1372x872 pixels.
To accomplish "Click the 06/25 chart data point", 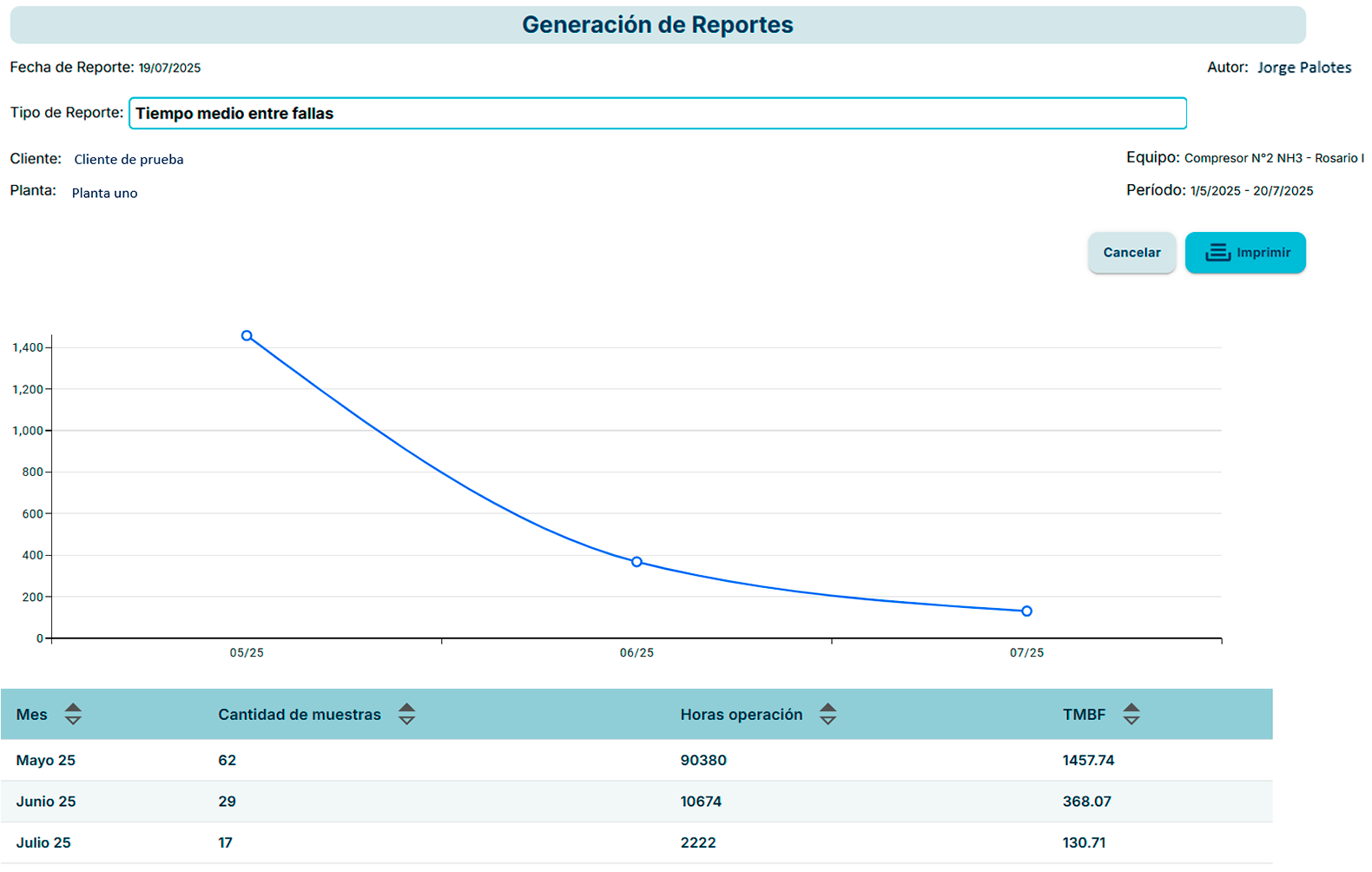I will [x=637, y=562].
